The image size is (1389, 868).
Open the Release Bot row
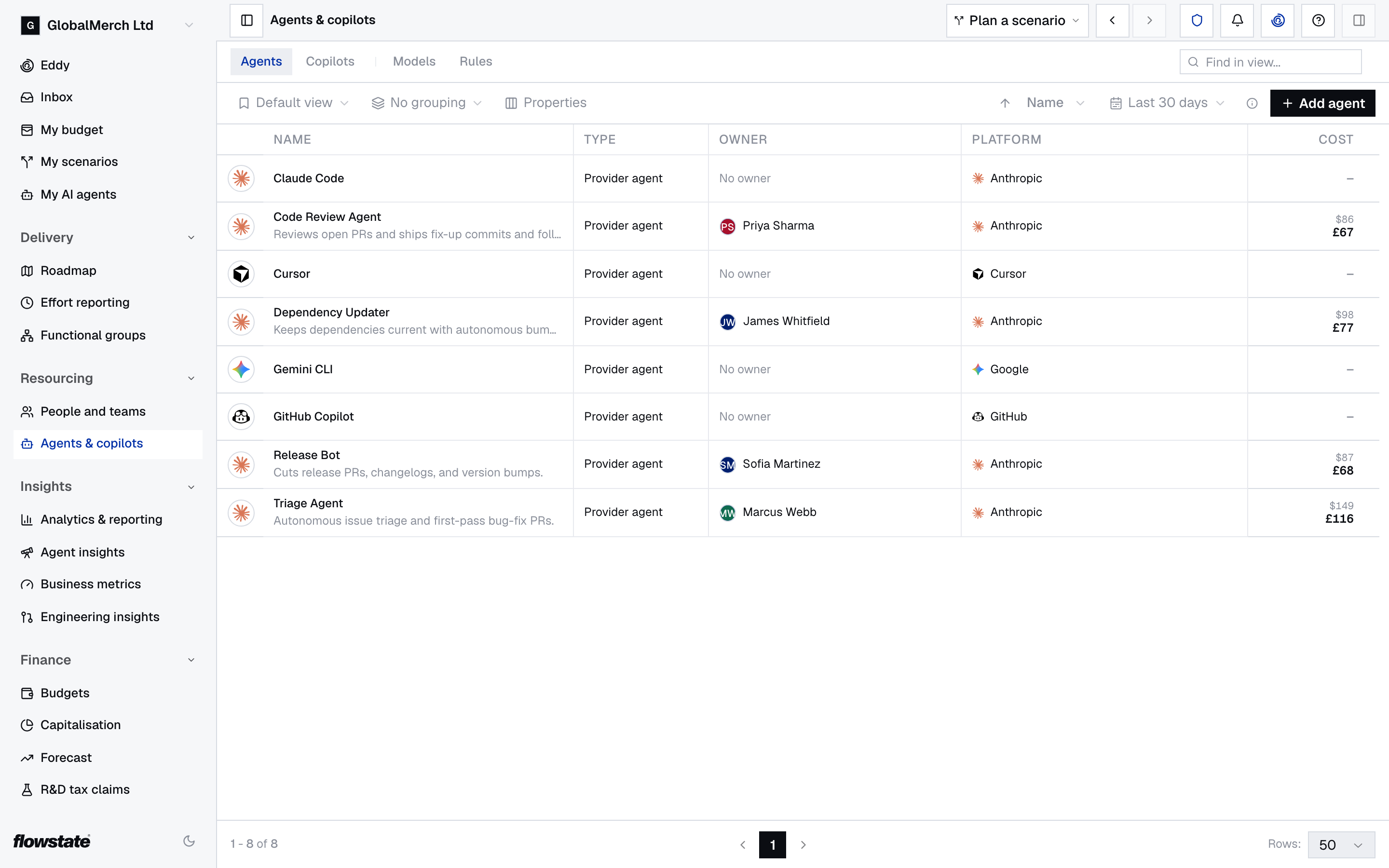798,464
